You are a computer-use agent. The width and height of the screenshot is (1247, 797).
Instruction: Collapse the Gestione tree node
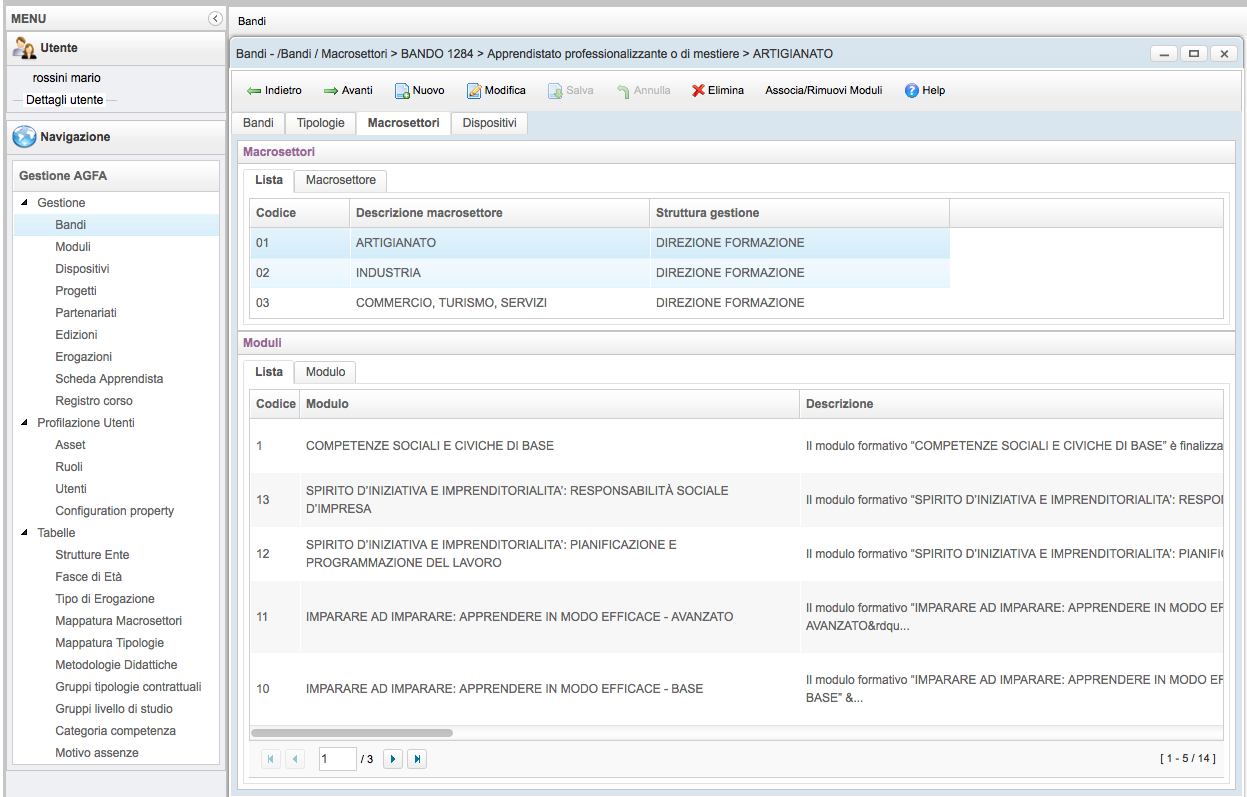coord(25,203)
